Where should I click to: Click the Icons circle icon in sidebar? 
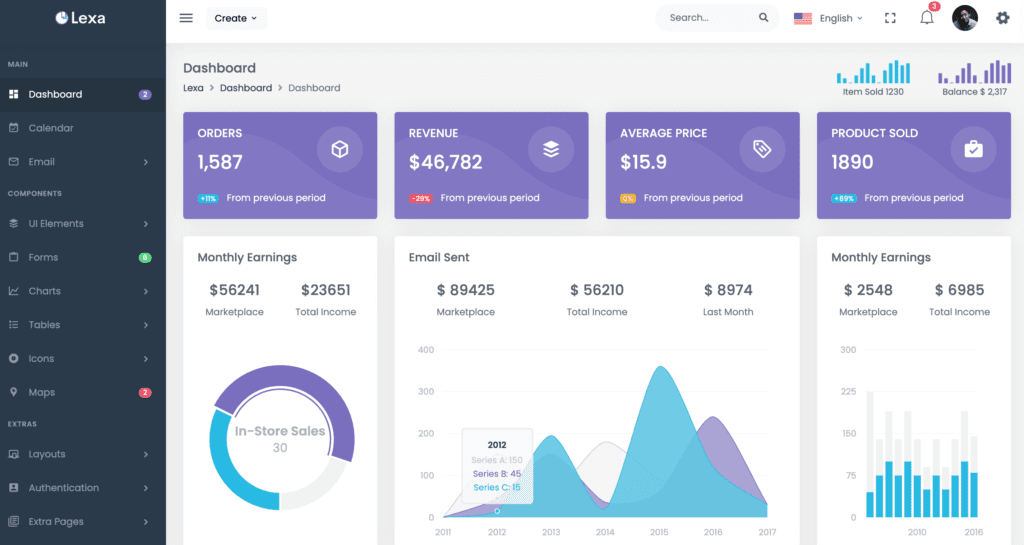13,358
